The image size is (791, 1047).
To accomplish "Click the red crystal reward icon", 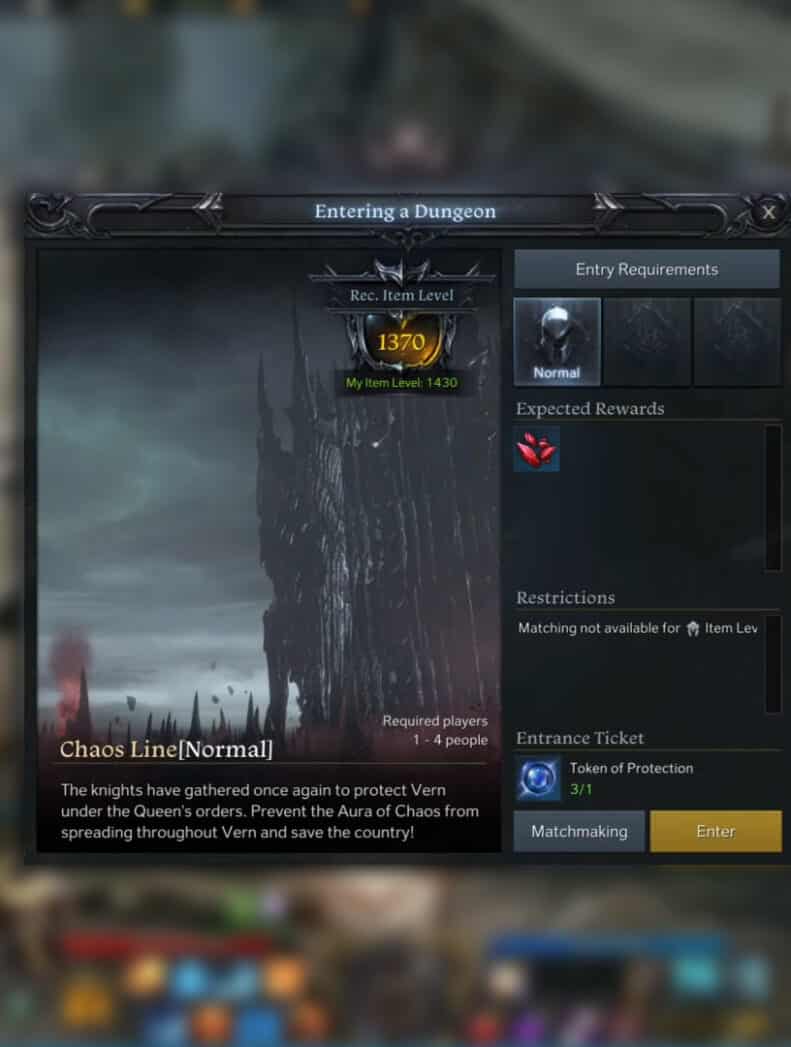I will tap(537, 449).
